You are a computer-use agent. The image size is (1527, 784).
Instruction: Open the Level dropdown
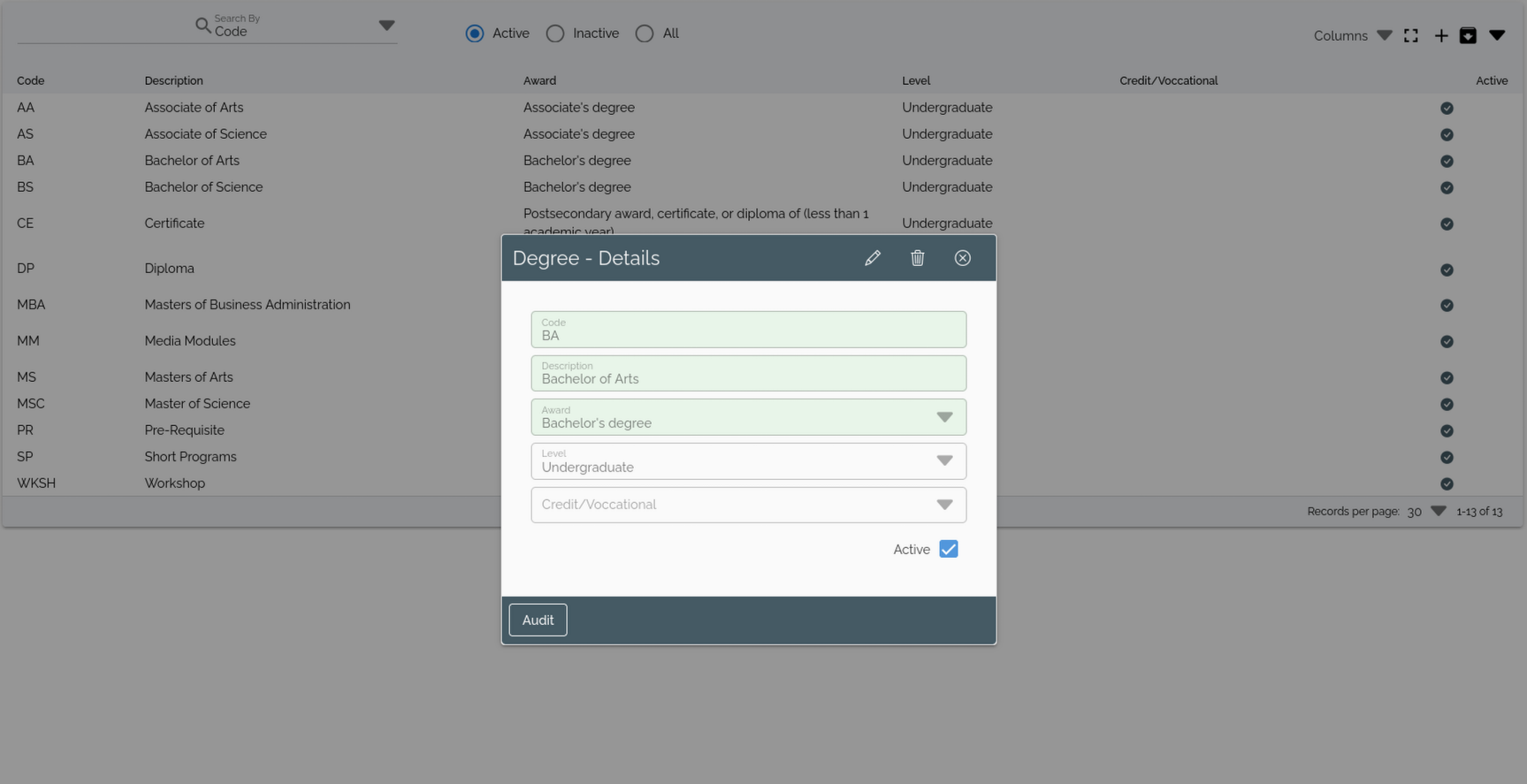944,461
